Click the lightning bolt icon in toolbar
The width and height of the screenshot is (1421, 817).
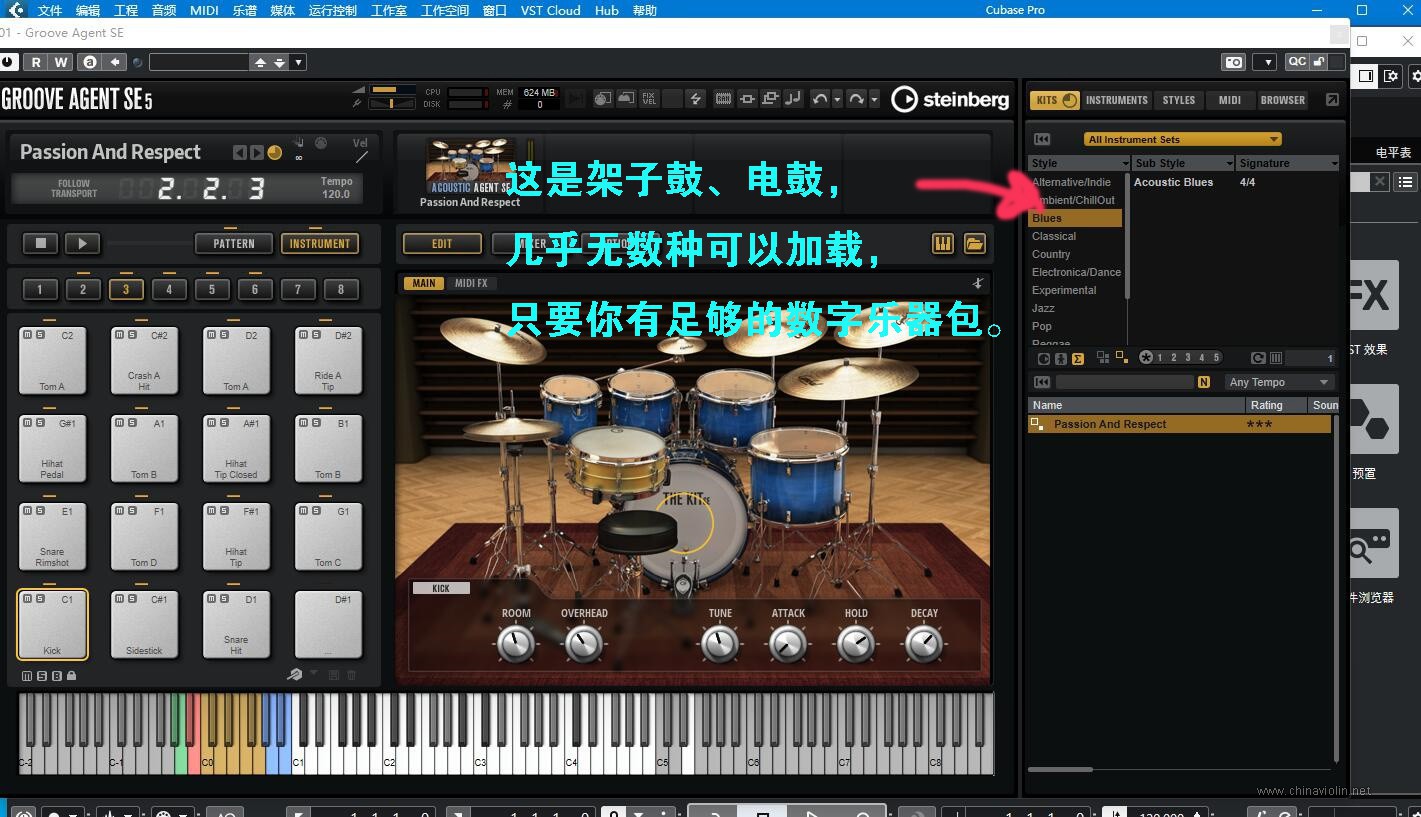[696, 98]
